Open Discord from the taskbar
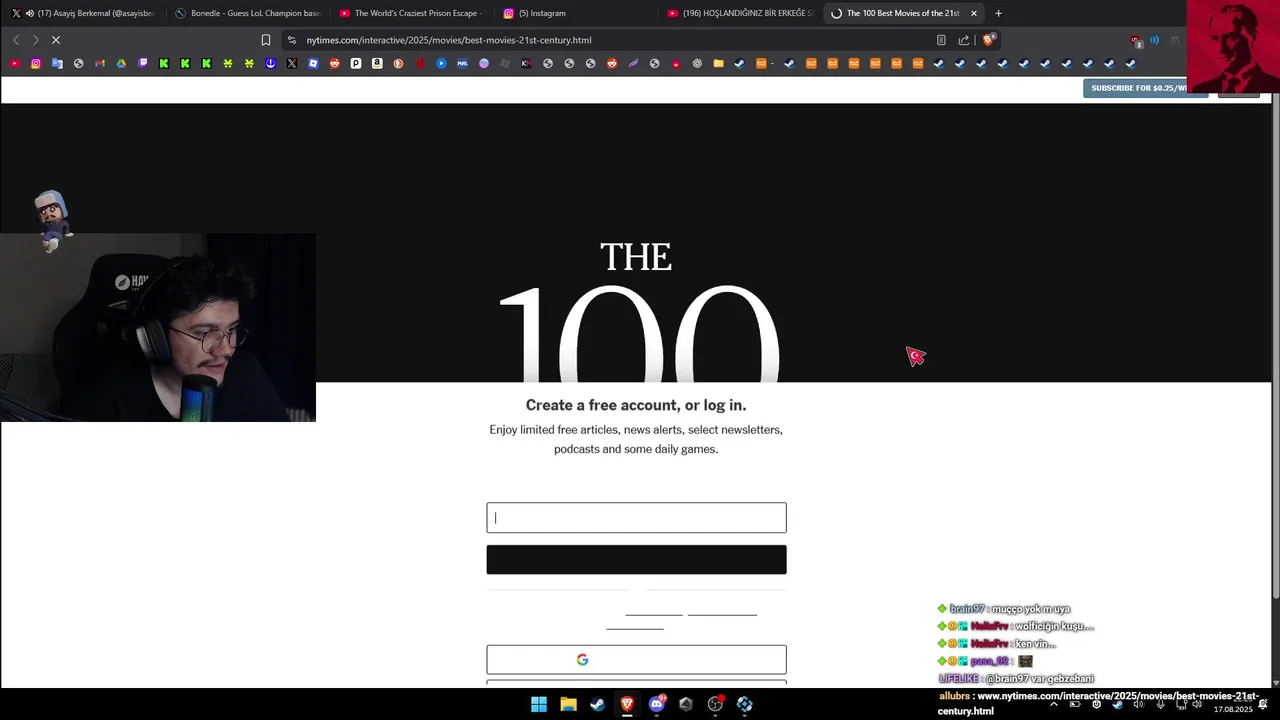Screen dimensions: 1280x720 (x=656, y=704)
